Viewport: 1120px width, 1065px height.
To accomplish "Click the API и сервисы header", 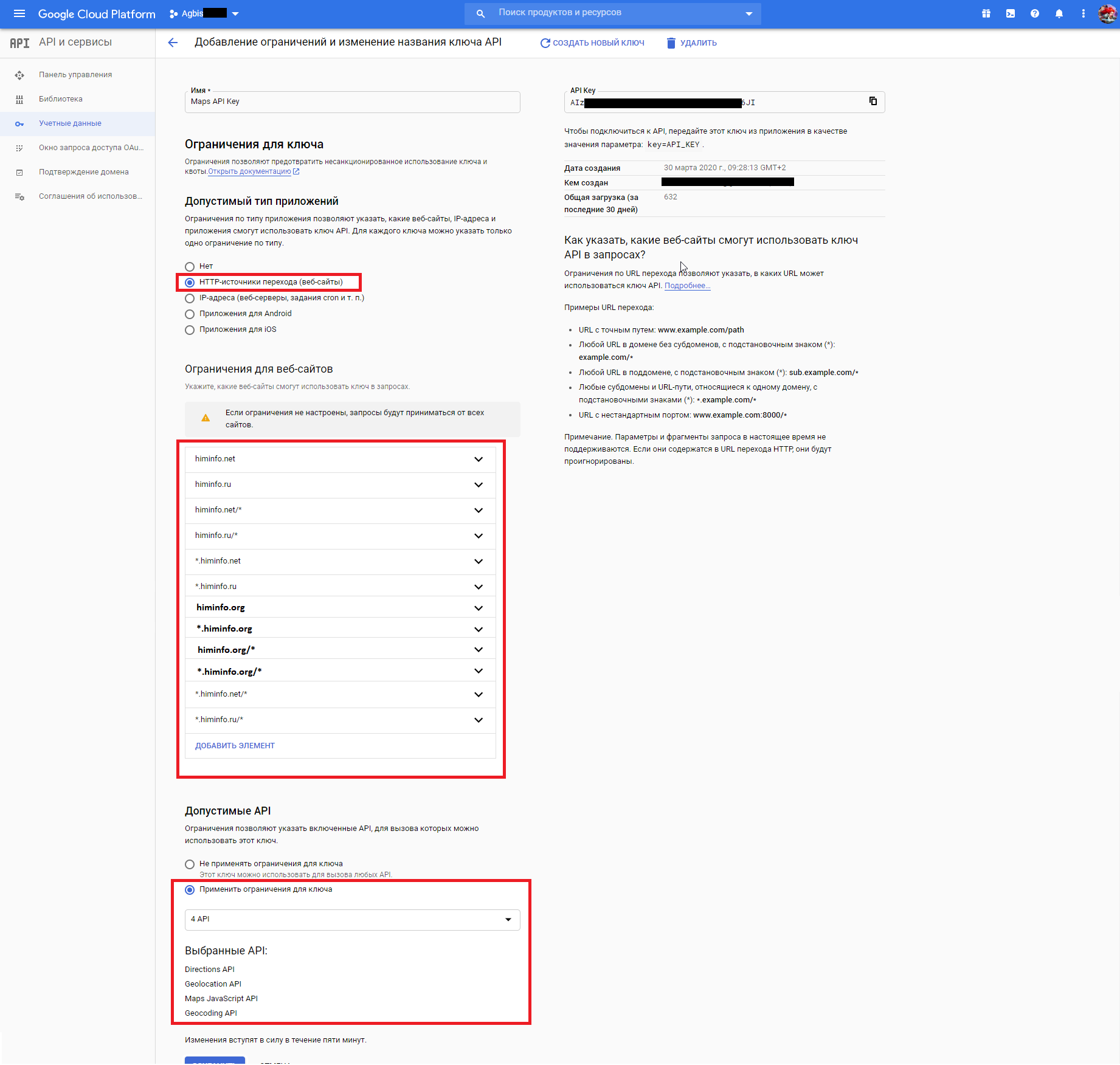I will click(x=75, y=43).
